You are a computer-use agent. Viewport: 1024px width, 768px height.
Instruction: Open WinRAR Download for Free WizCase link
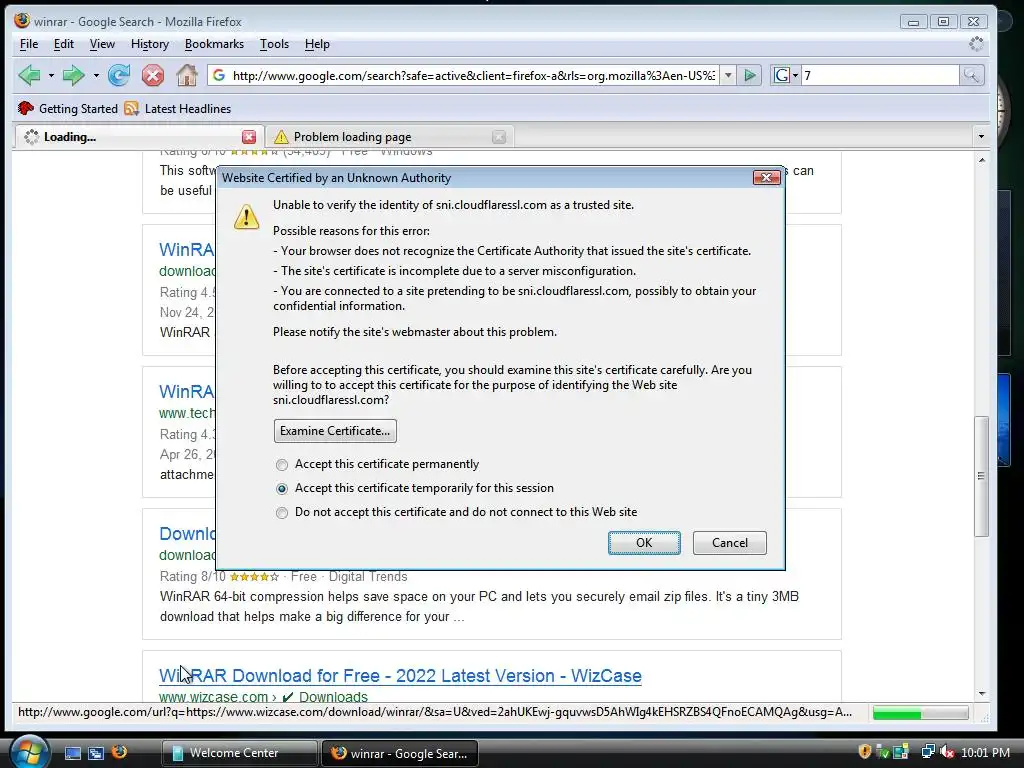click(x=400, y=675)
